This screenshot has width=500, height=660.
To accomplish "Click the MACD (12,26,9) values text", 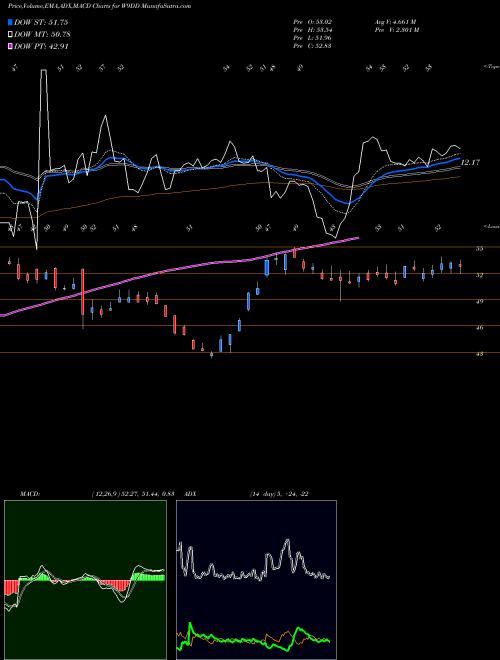I will point(133,494).
